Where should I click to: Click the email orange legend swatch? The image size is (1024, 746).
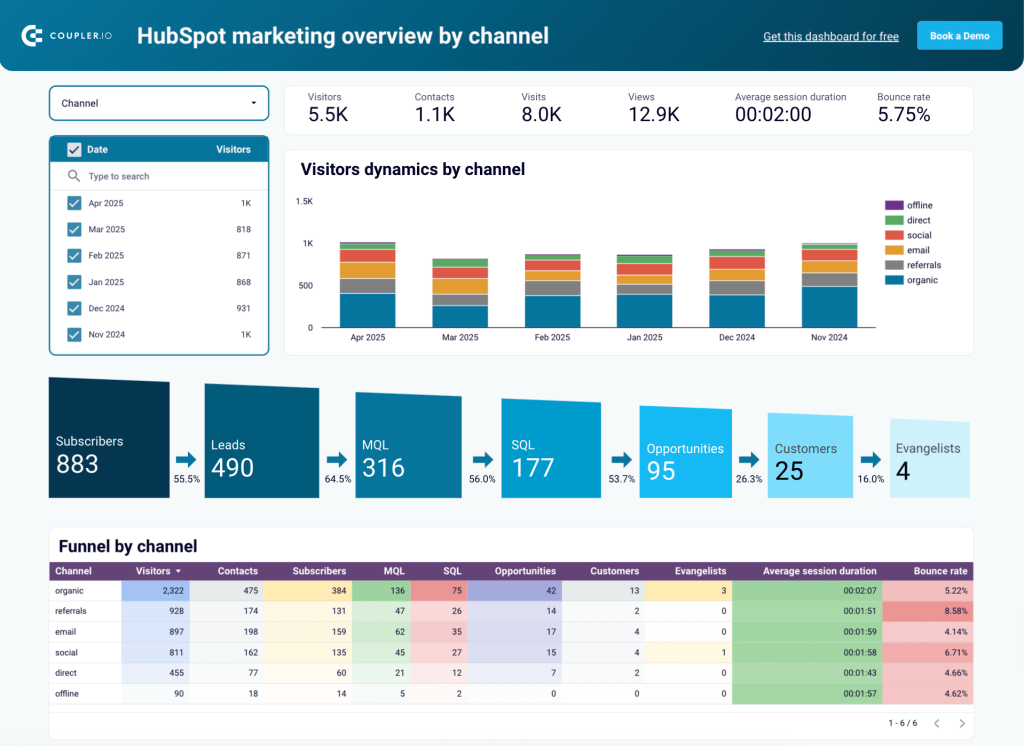coord(894,250)
